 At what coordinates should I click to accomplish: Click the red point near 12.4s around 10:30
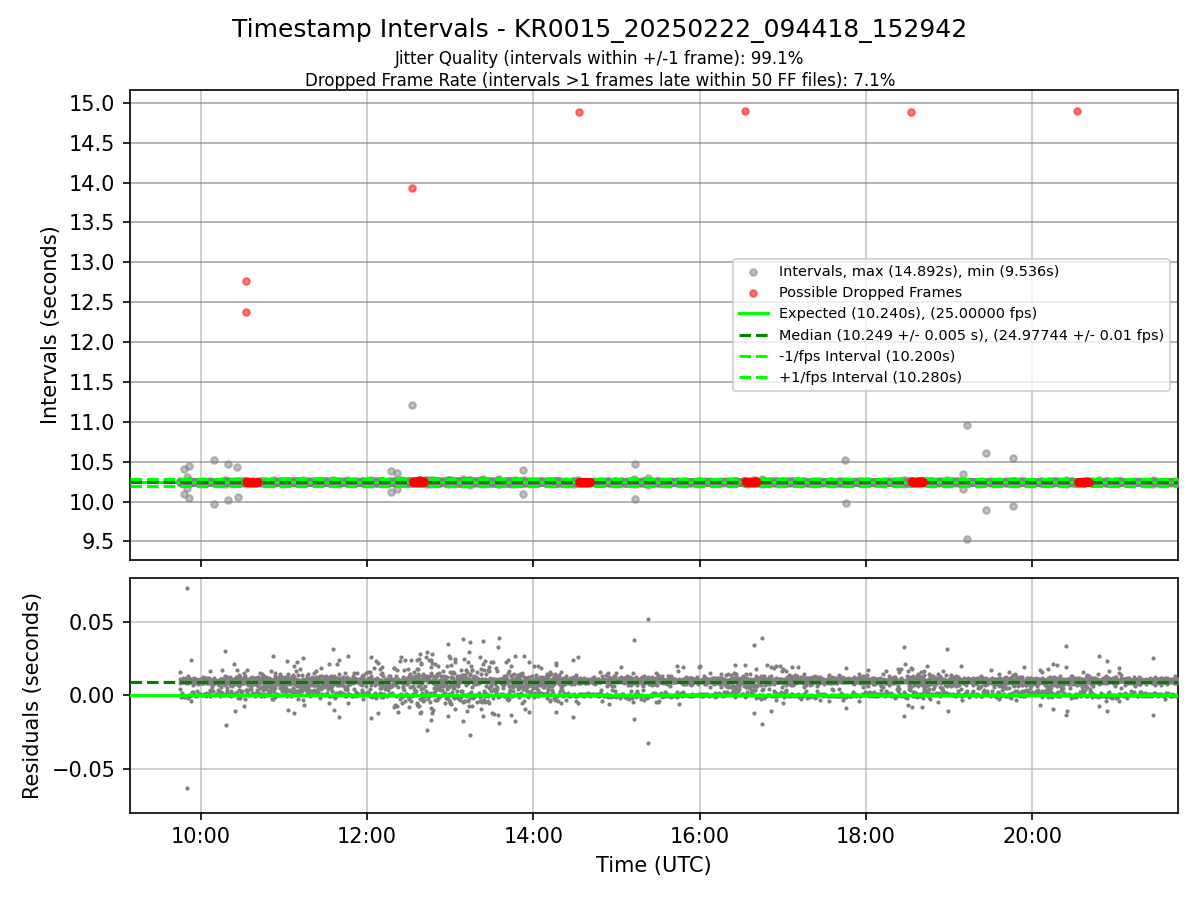point(246,312)
